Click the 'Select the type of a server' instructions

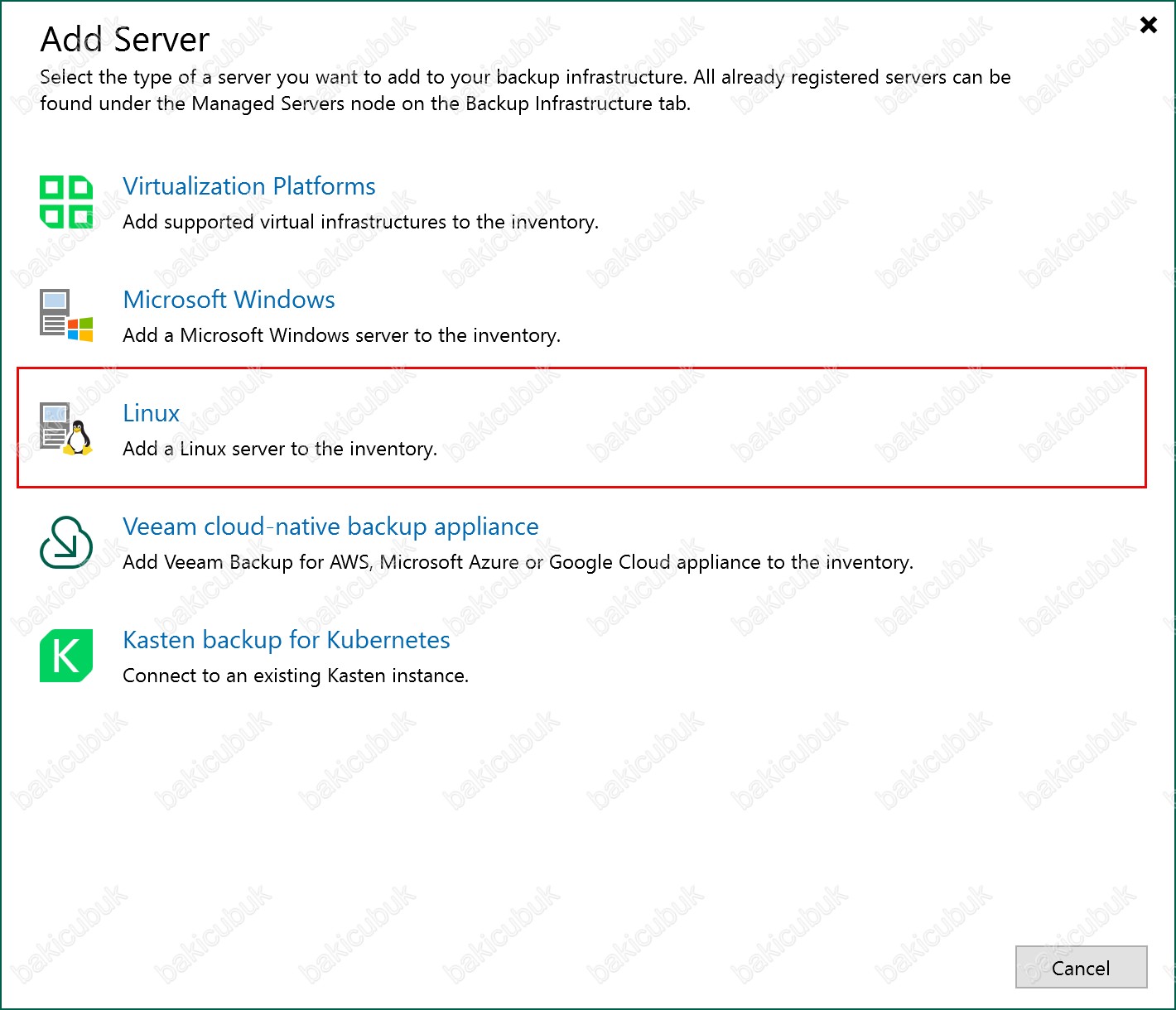[x=525, y=90]
